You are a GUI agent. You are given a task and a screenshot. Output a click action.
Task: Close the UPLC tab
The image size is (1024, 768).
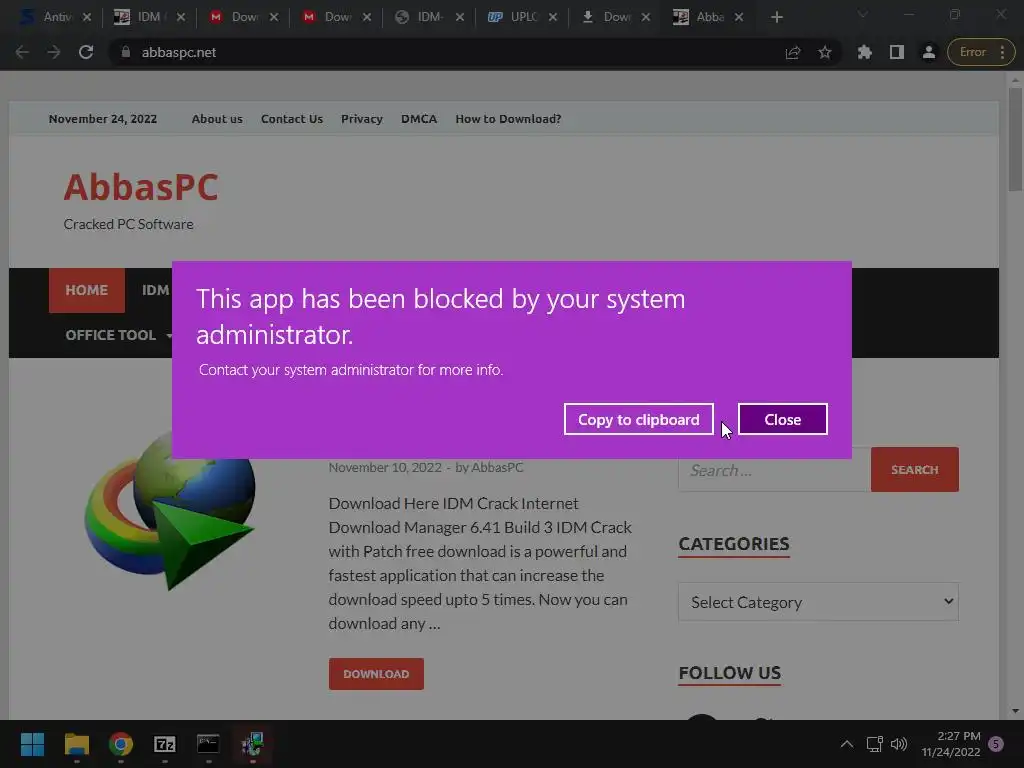click(553, 17)
